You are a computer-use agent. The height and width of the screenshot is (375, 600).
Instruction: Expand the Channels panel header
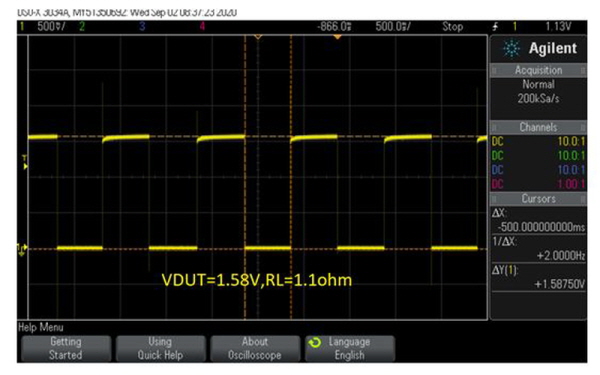pos(538,127)
